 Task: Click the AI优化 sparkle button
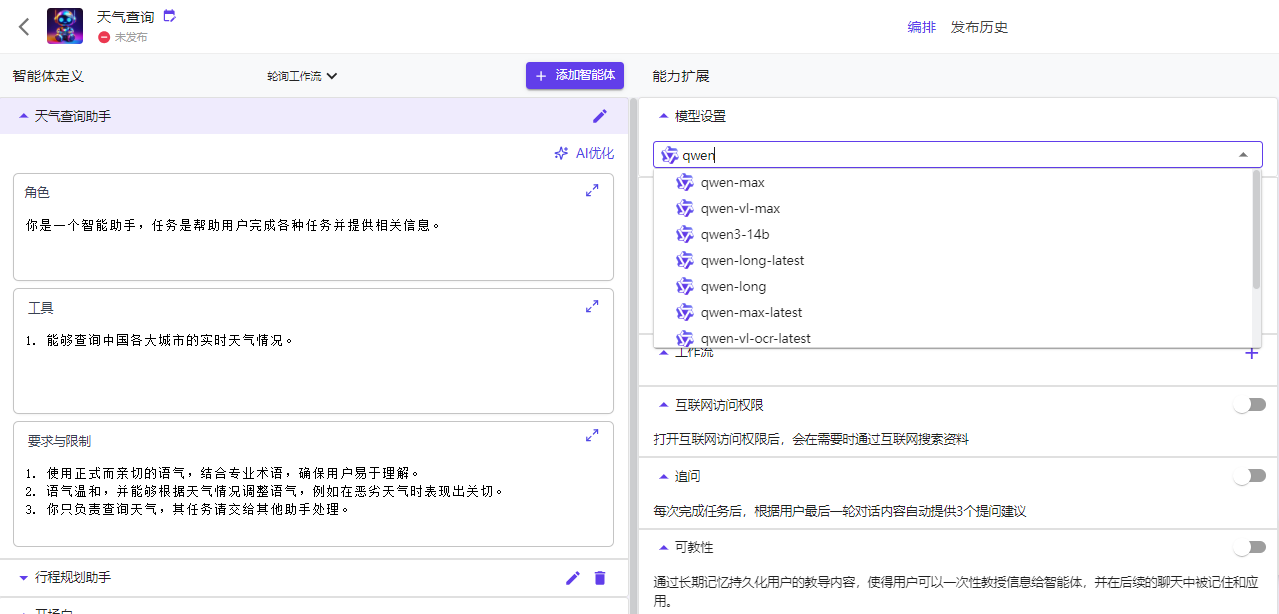[584, 153]
